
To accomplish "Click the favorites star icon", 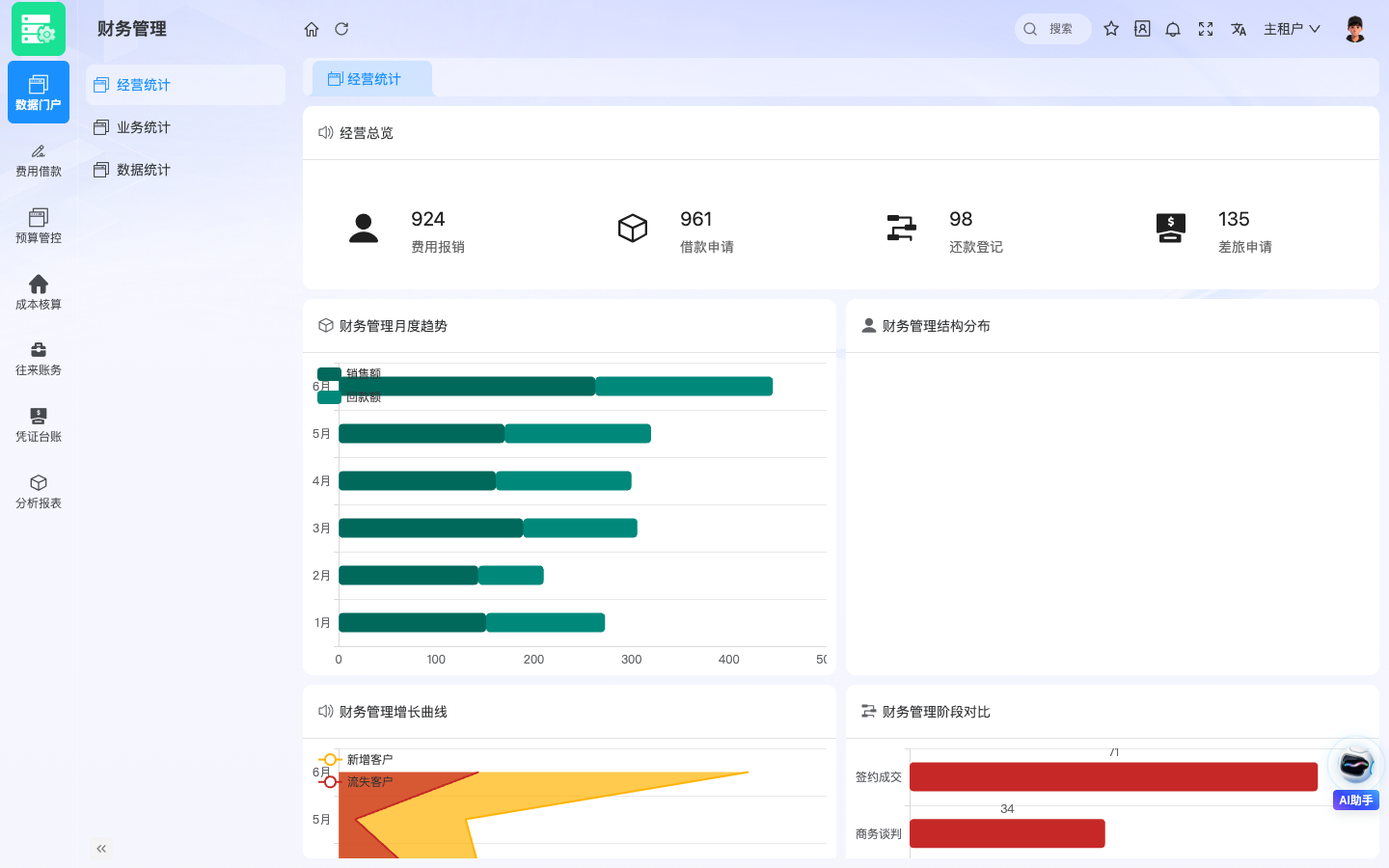I will click(x=1111, y=29).
